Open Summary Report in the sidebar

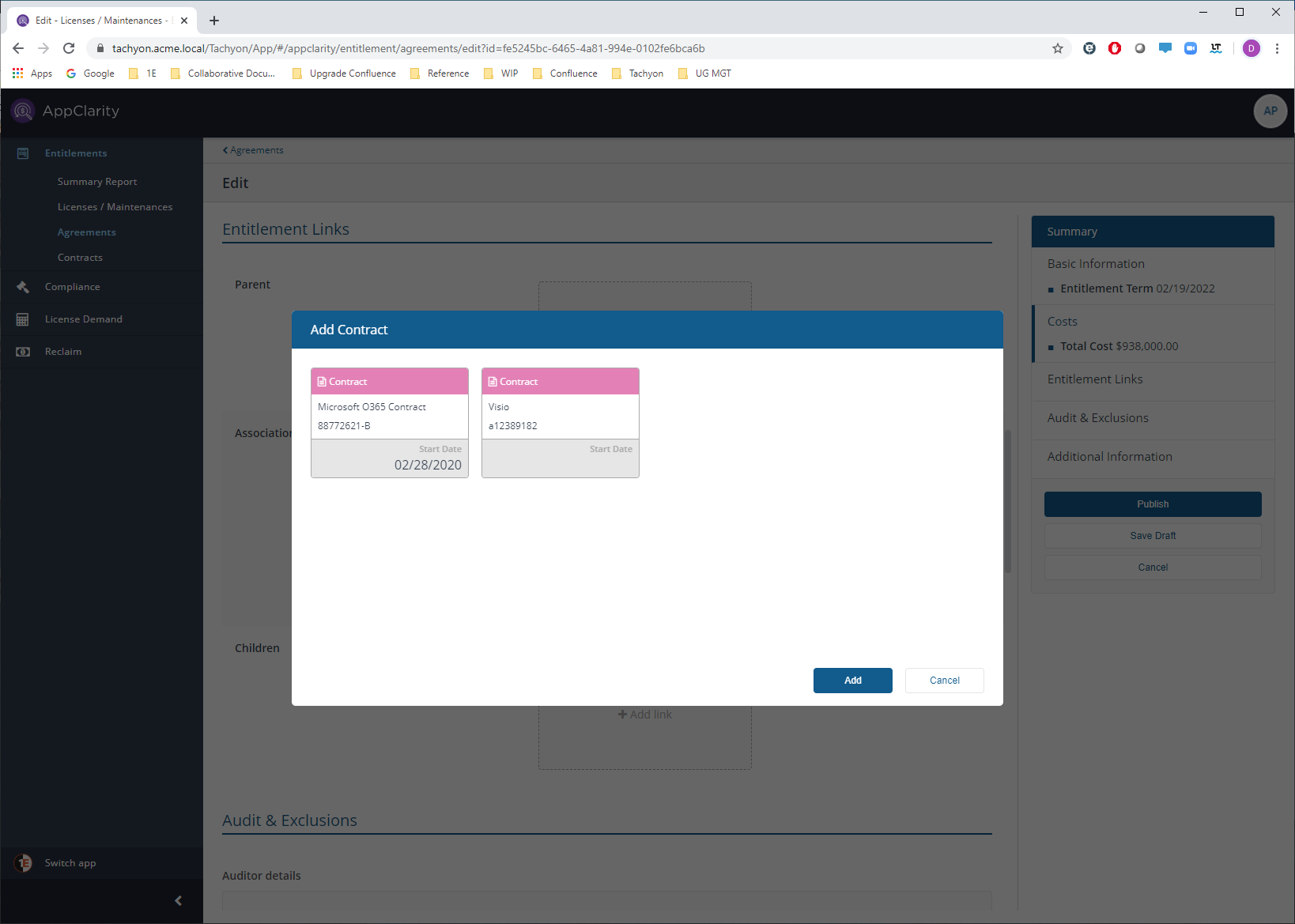tap(97, 182)
